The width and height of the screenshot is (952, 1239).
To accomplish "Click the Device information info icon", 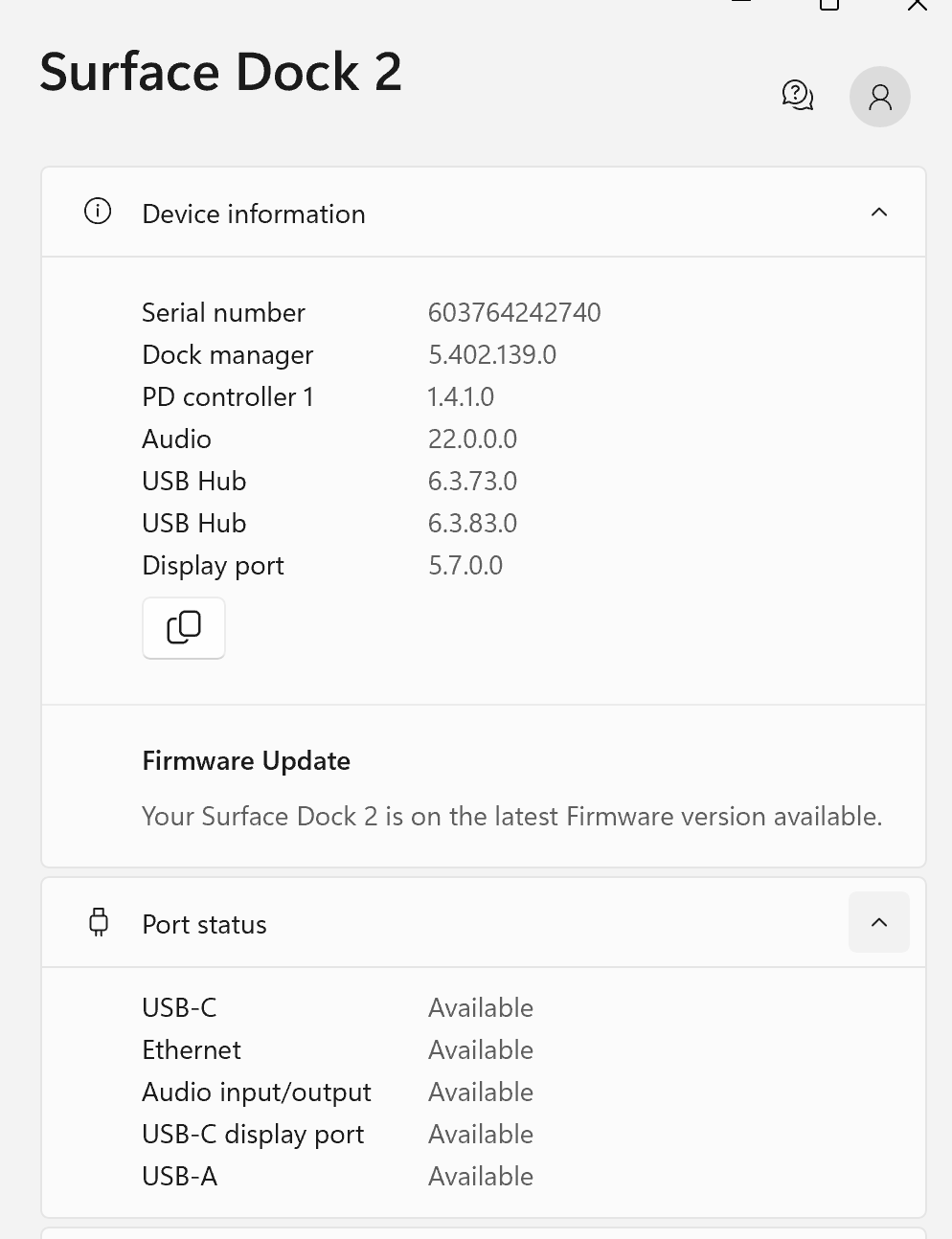I will [x=98, y=212].
